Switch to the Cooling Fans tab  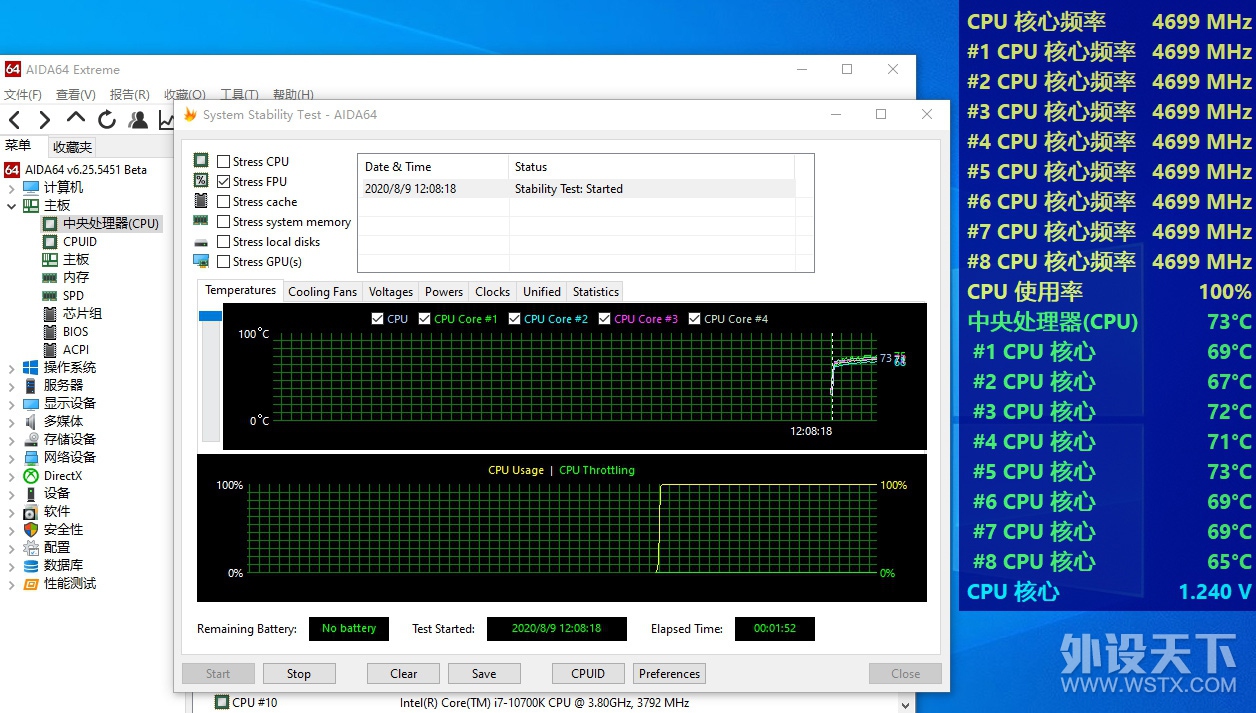tap(322, 292)
